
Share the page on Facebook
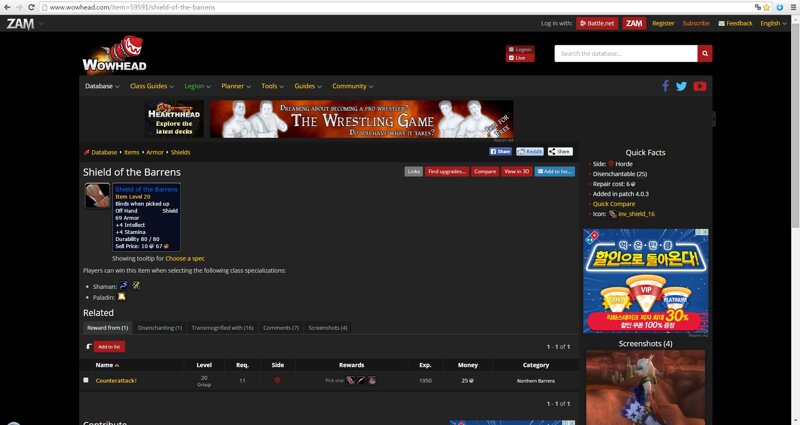[x=501, y=152]
